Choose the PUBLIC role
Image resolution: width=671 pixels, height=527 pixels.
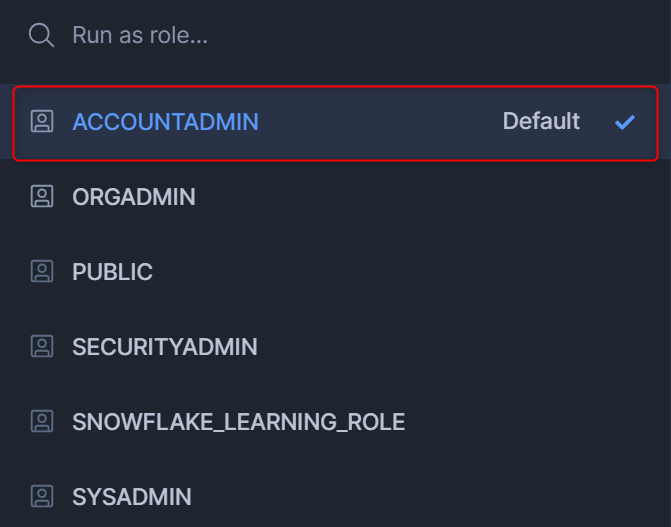click(x=112, y=272)
